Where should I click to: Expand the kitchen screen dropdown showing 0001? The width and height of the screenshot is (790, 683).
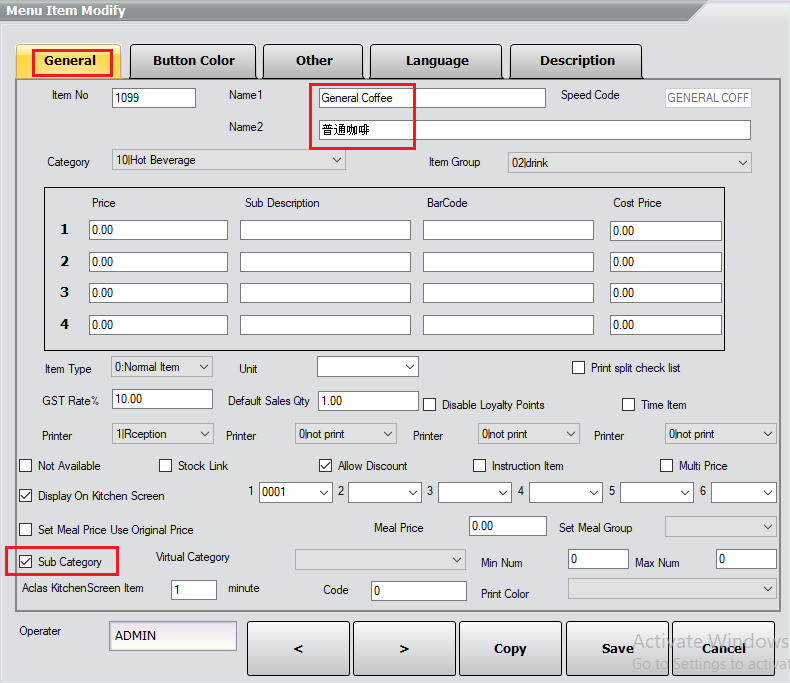coord(296,492)
